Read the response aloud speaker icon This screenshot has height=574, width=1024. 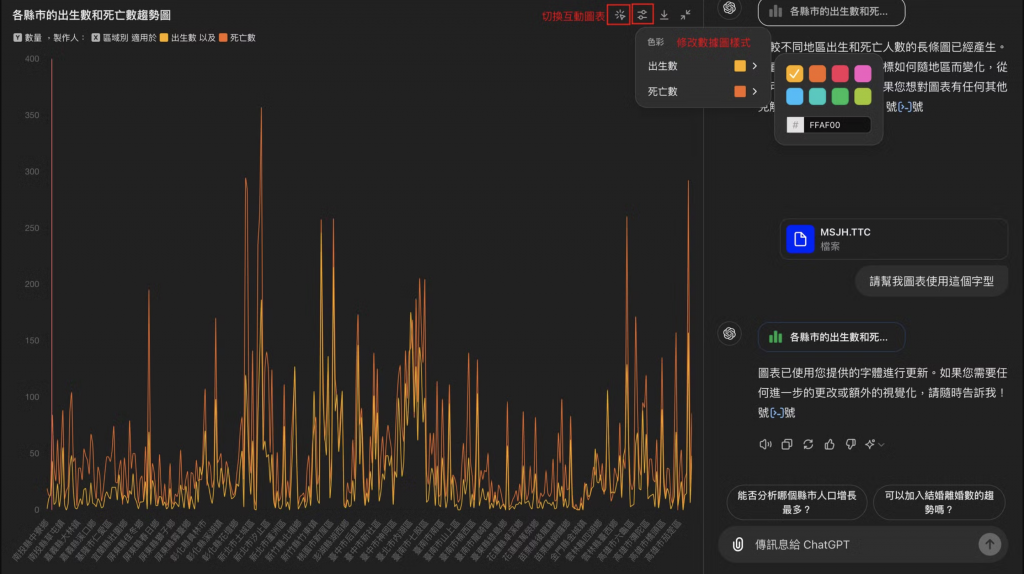point(765,444)
